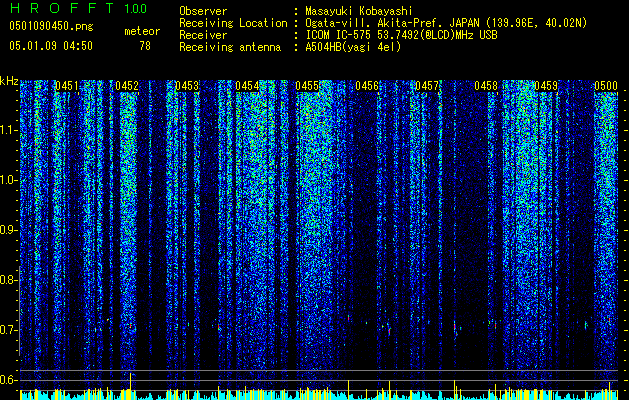The height and width of the screenshot is (400, 629).
Task: Click the 'Observer' field label
Action: point(203,11)
